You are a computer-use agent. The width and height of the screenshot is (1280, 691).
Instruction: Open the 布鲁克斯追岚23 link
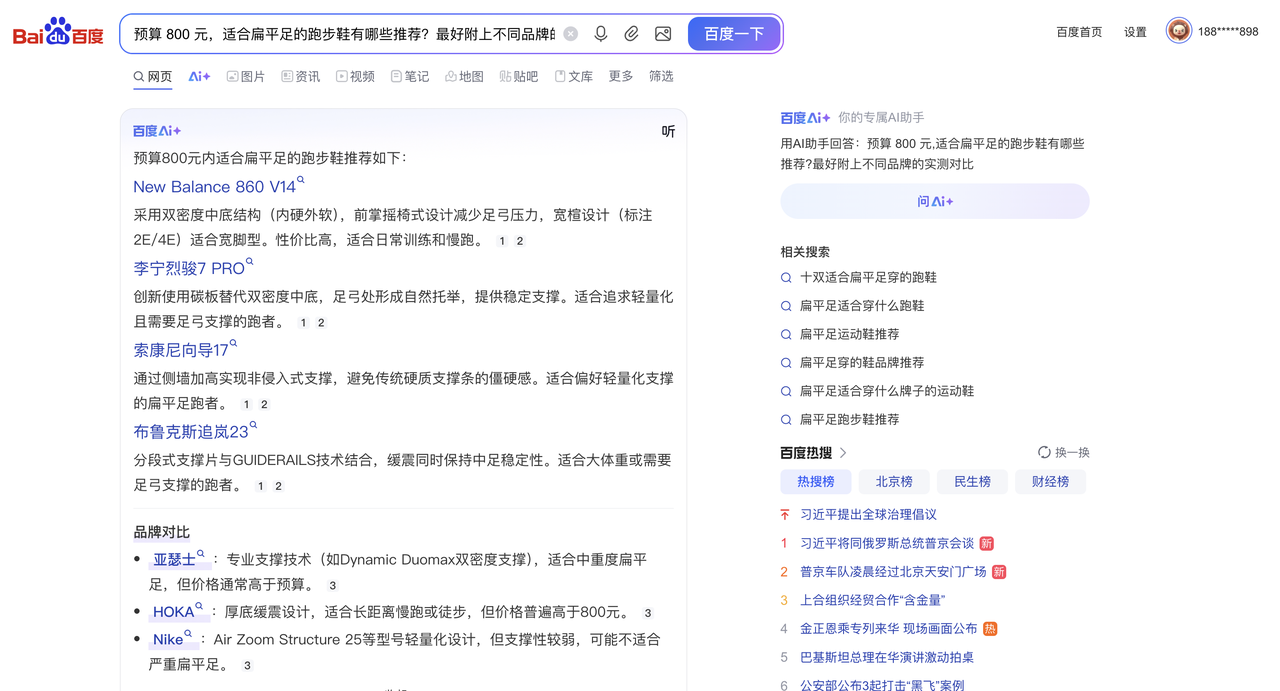191,432
